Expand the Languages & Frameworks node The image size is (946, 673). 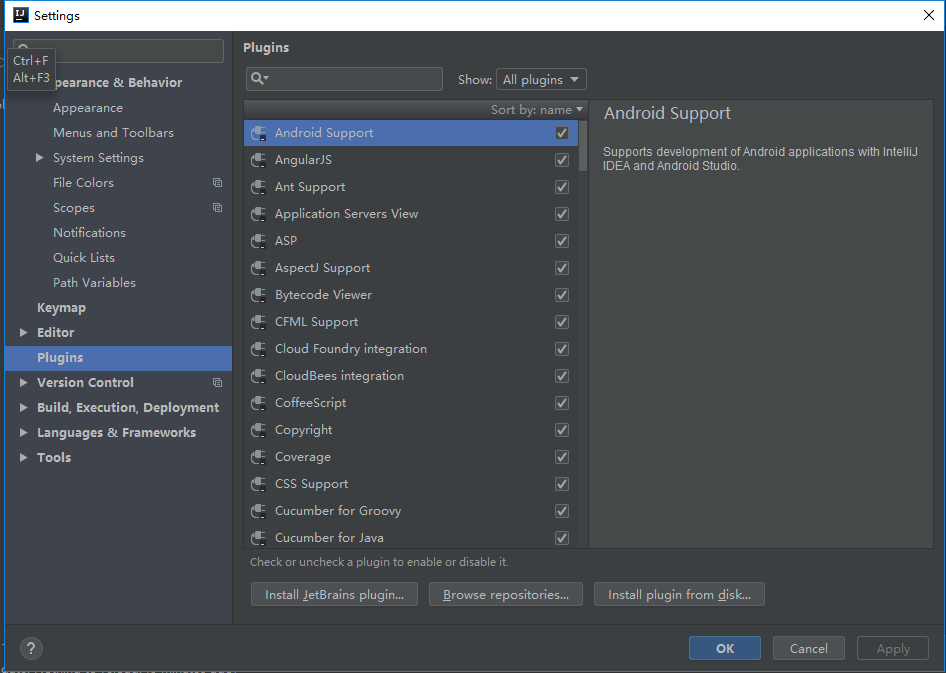pyautogui.click(x=24, y=432)
